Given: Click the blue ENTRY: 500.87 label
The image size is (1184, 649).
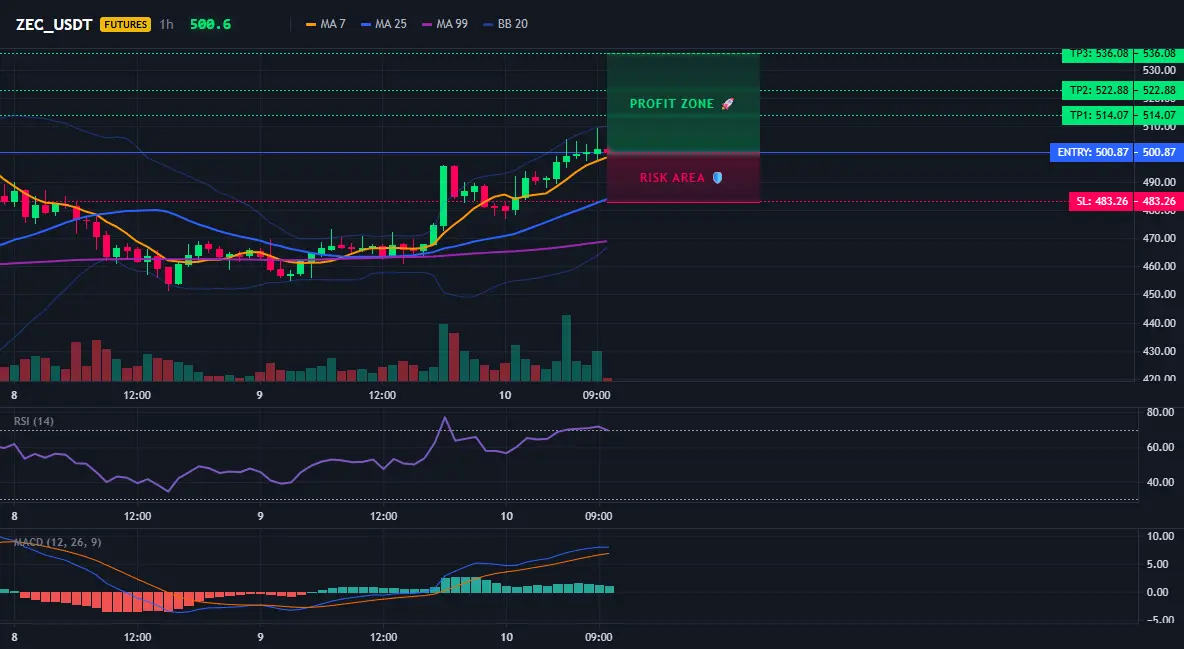Looking at the screenshot, I should click(x=1091, y=153).
